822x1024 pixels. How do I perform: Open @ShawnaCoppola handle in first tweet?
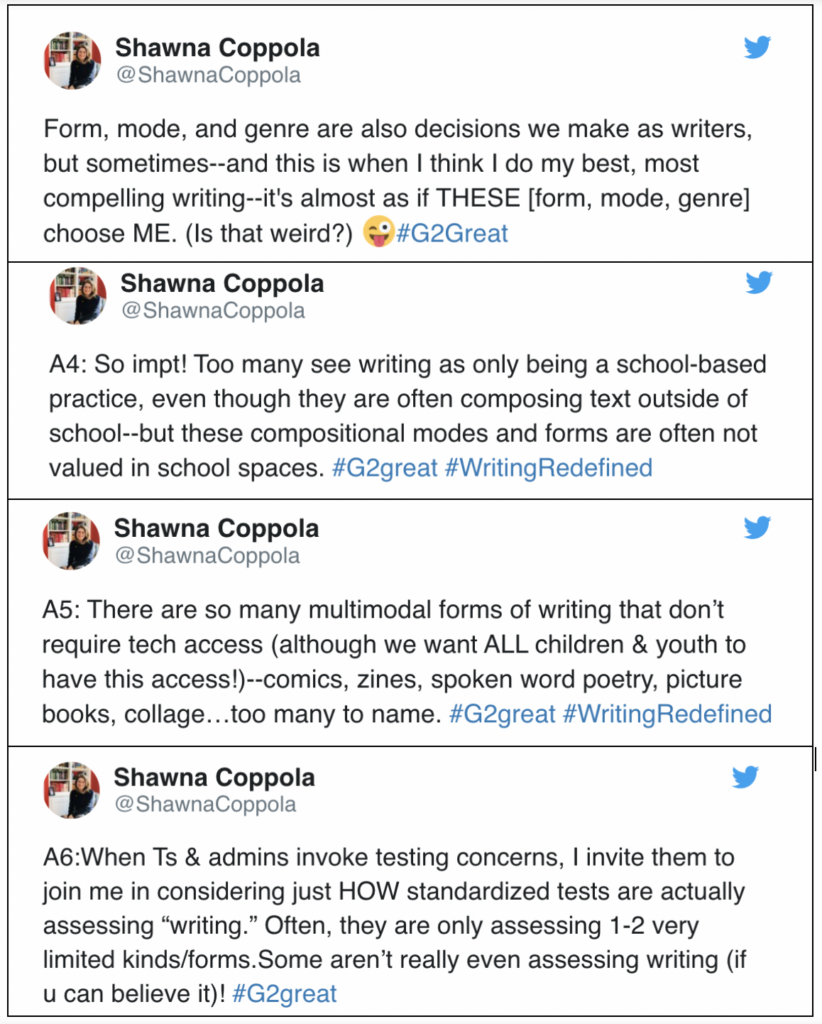209,75
